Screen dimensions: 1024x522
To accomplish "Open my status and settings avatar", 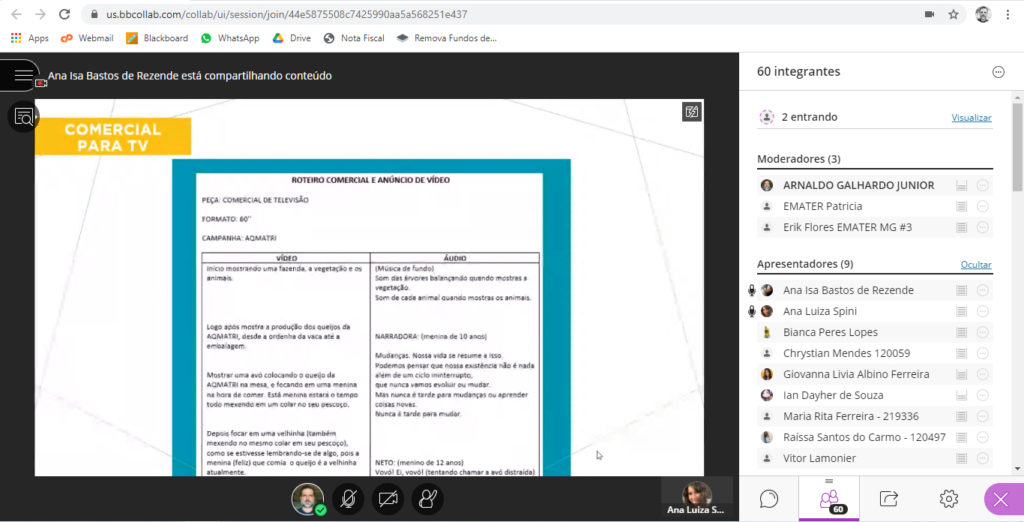I will (x=307, y=498).
